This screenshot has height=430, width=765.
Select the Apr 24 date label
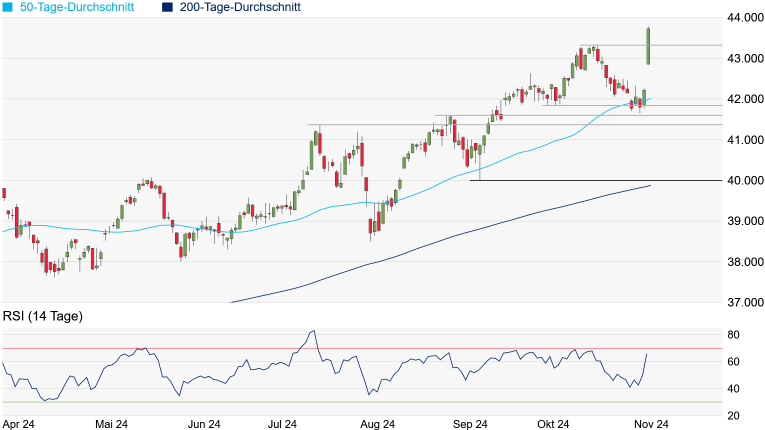tap(22, 424)
